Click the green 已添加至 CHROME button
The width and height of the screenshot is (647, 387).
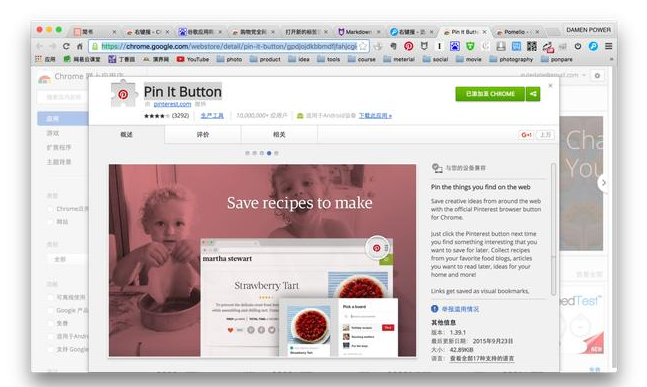coord(490,94)
